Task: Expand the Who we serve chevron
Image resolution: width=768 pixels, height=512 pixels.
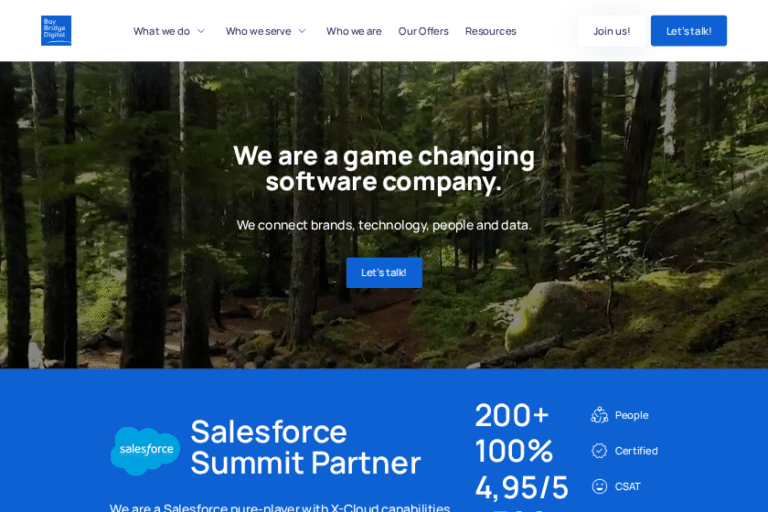Action: click(x=302, y=31)
